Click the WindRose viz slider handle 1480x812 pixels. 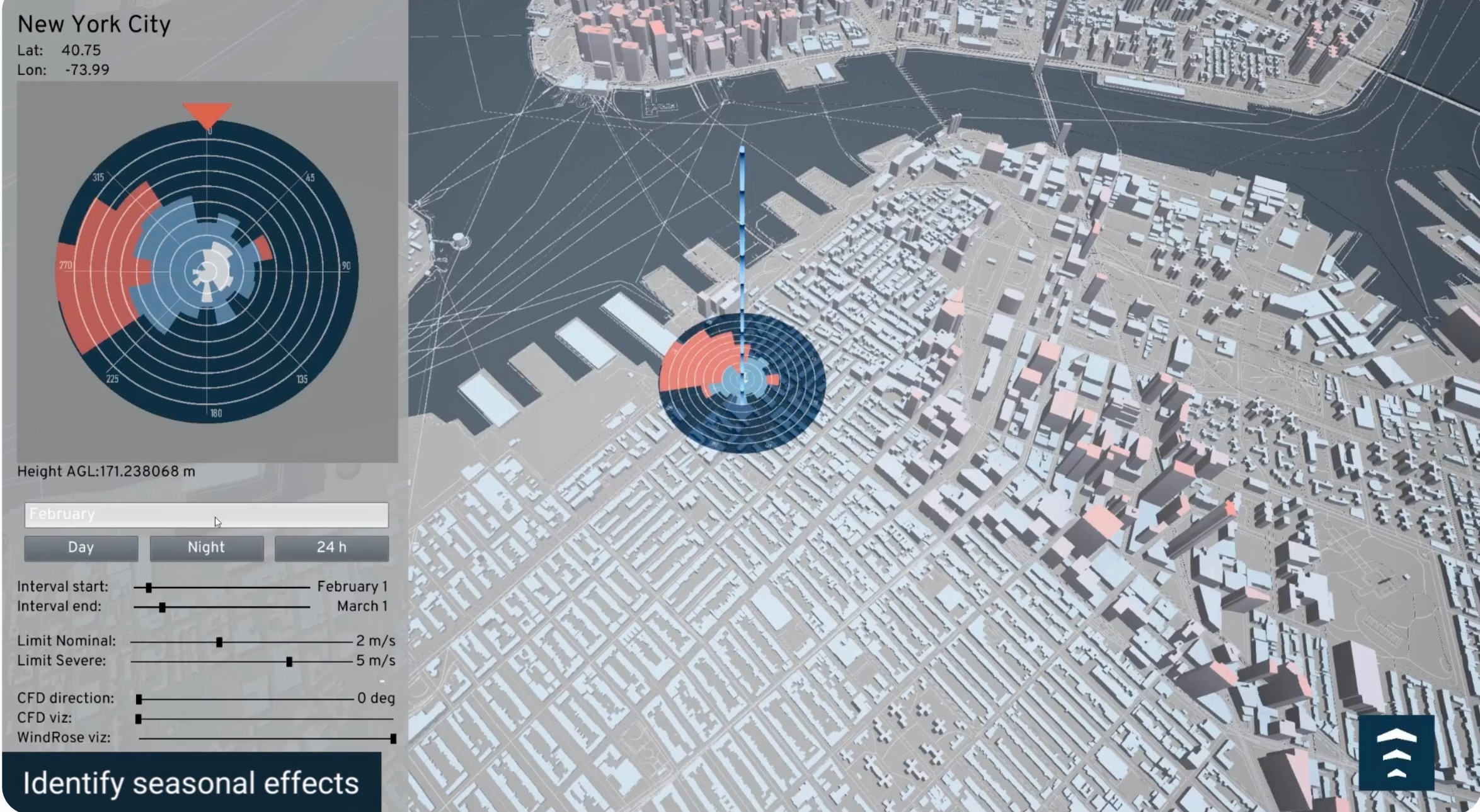[393, 738]
